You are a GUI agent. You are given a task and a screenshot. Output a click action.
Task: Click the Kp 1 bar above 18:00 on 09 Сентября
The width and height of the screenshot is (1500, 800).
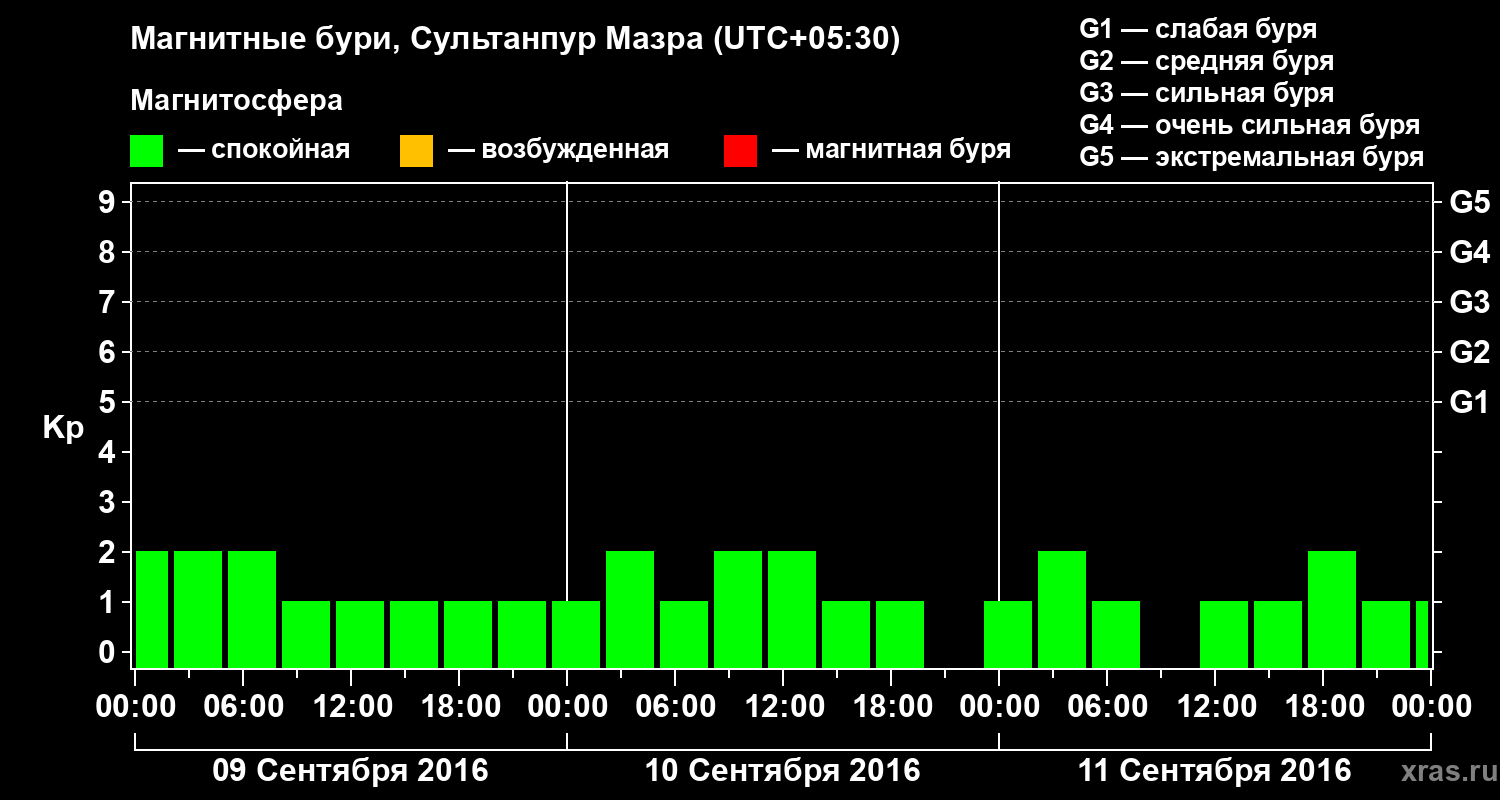pos(468,634)
